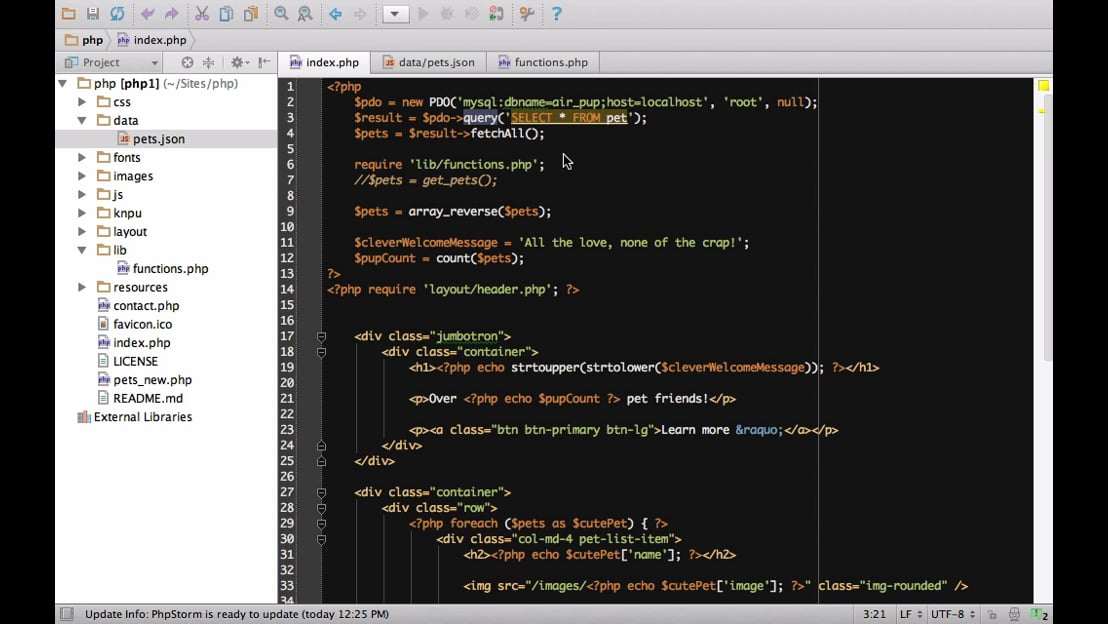Open Settings via wrench icon

(526, 13)
